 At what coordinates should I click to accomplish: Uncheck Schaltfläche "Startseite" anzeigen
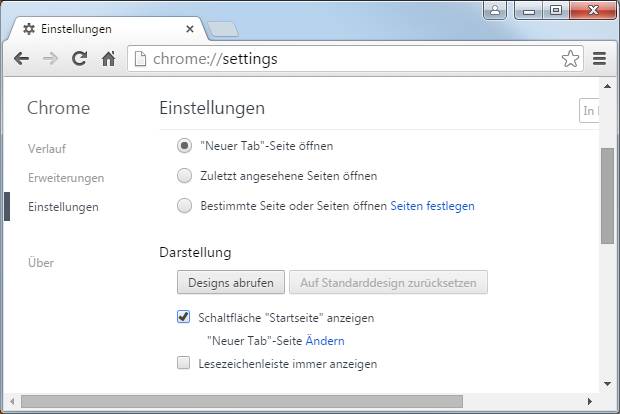tap(183, 317)
